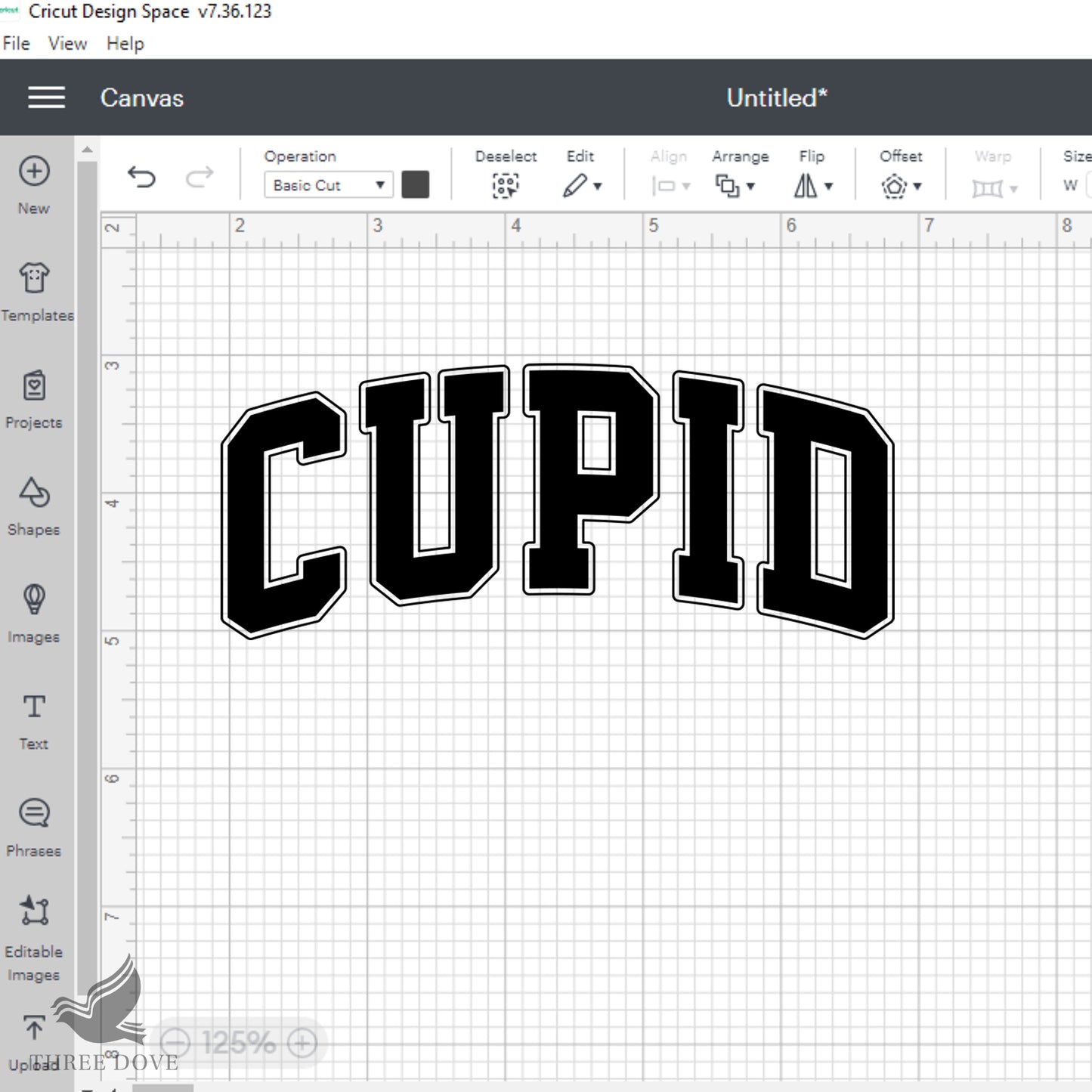Click the bottom horizontal scrollbar thumb

163,1088
